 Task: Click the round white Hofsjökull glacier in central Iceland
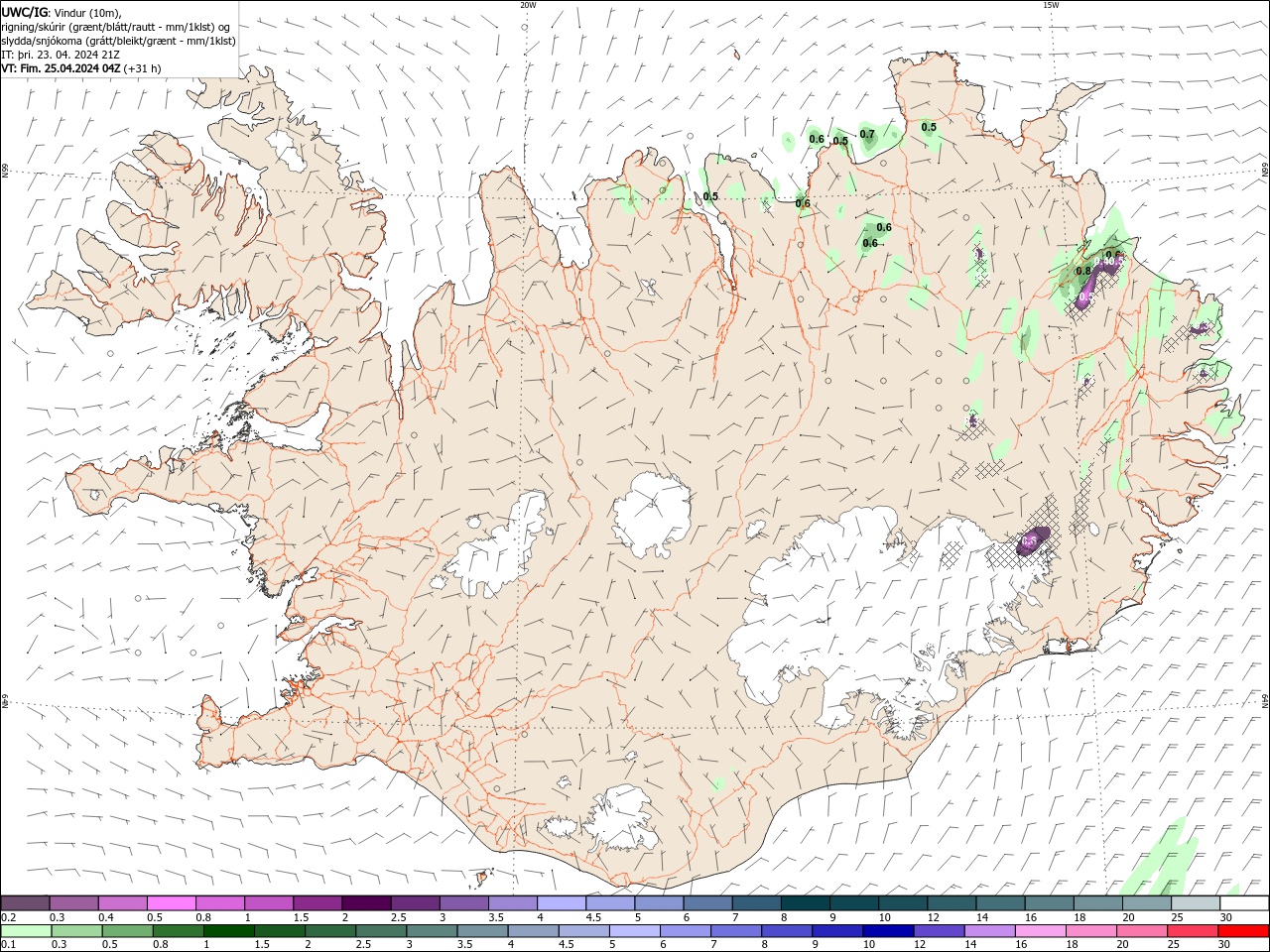652,512
